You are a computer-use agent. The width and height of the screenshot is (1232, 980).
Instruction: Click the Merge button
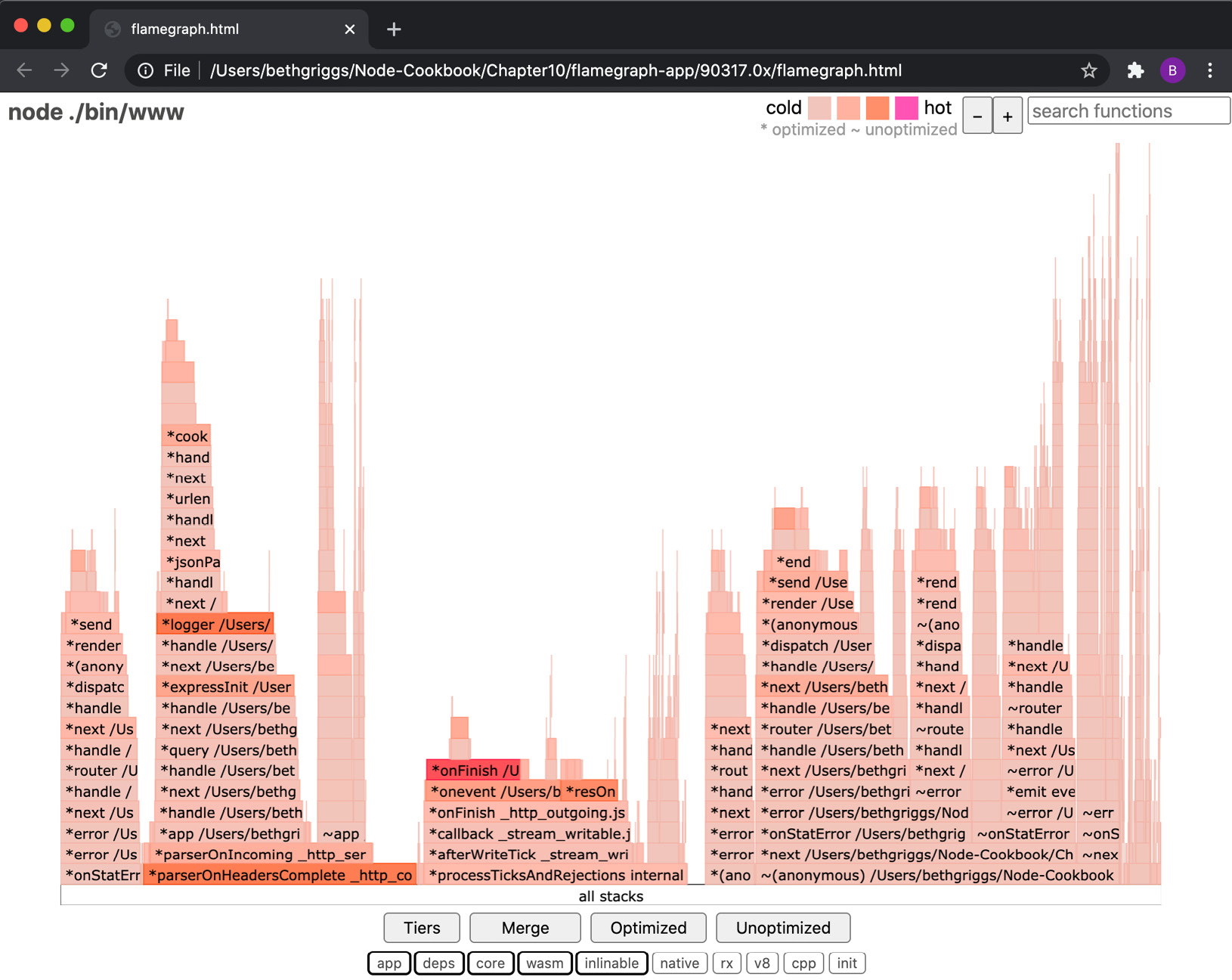pyautogui.click(x=525, y=928)
